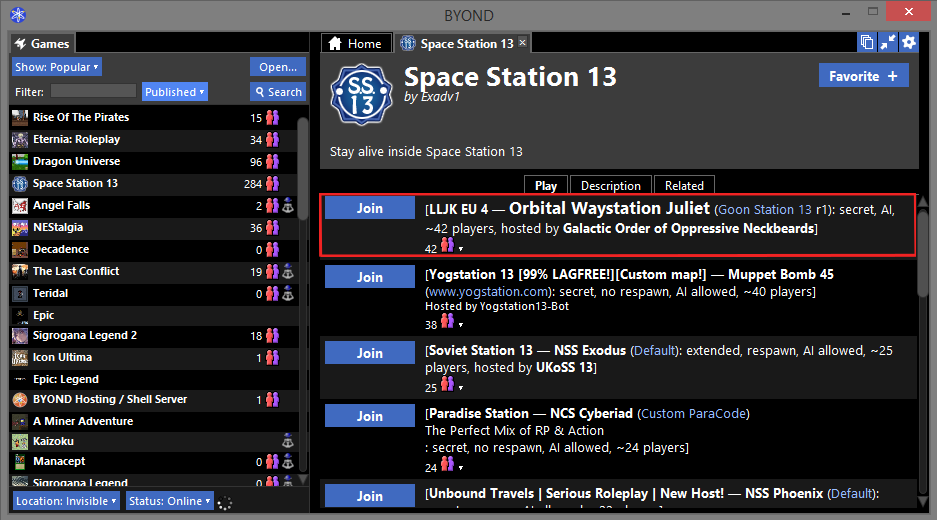Click the games list scrollbar thumb

point(303,167)
